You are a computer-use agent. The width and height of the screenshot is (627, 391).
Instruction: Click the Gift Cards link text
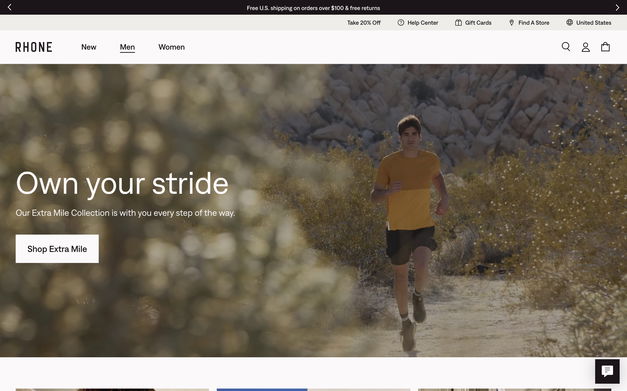[x=478, y=23]
